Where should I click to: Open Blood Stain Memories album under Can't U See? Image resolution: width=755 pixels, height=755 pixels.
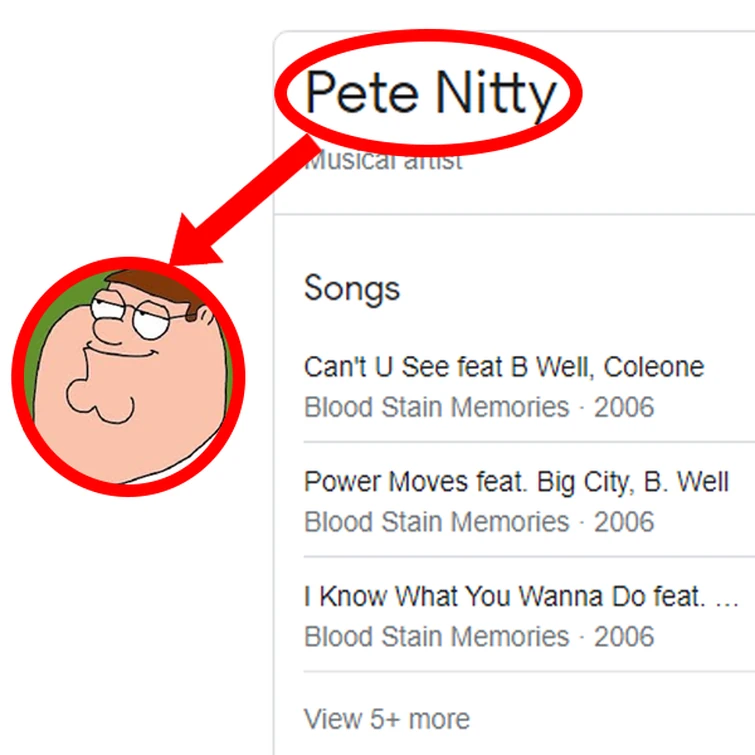436,407
